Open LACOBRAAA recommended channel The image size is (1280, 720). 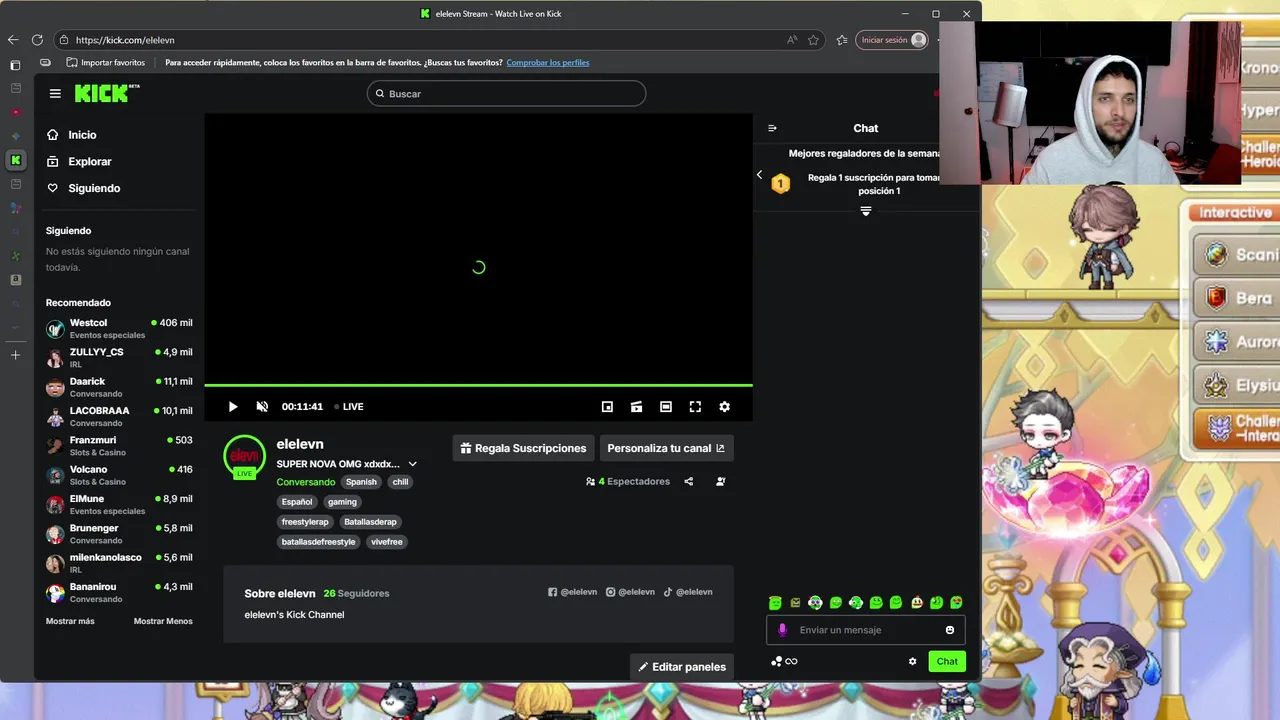pyautogui.click(x=119, y=416)
